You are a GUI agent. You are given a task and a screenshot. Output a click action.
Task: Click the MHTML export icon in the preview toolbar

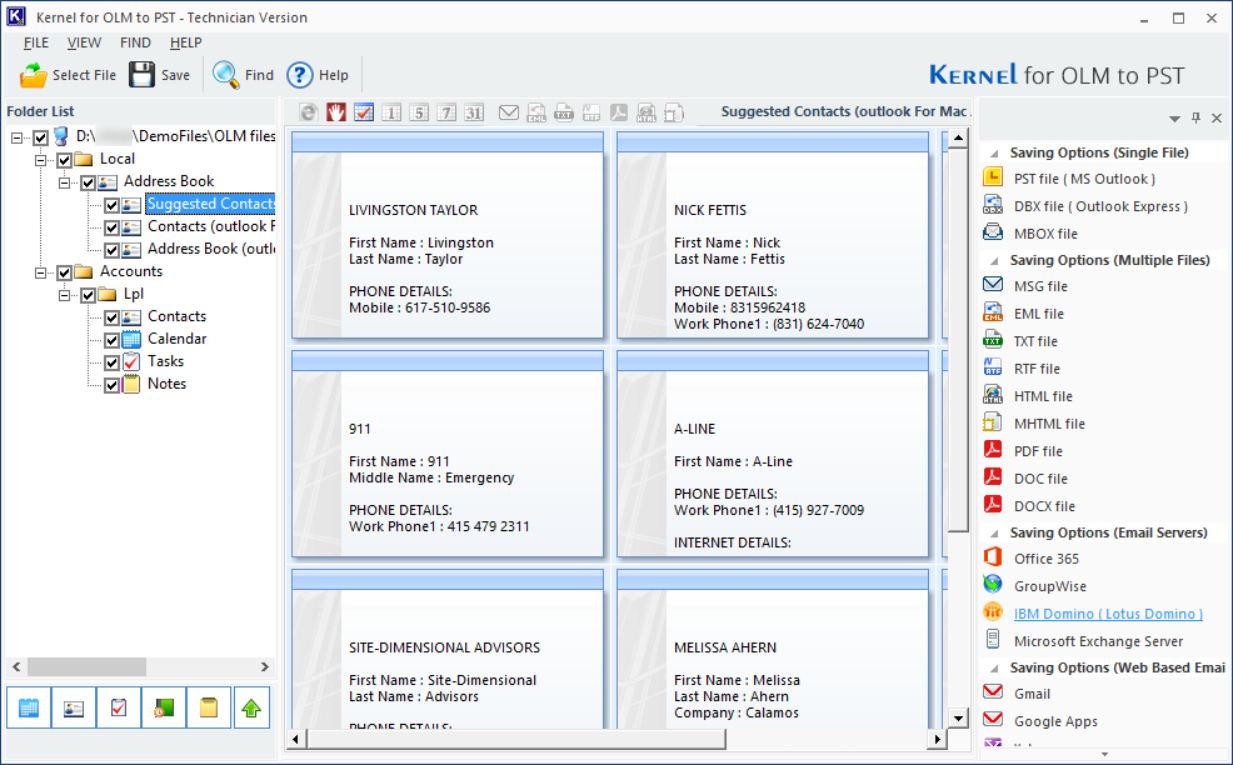674,113
